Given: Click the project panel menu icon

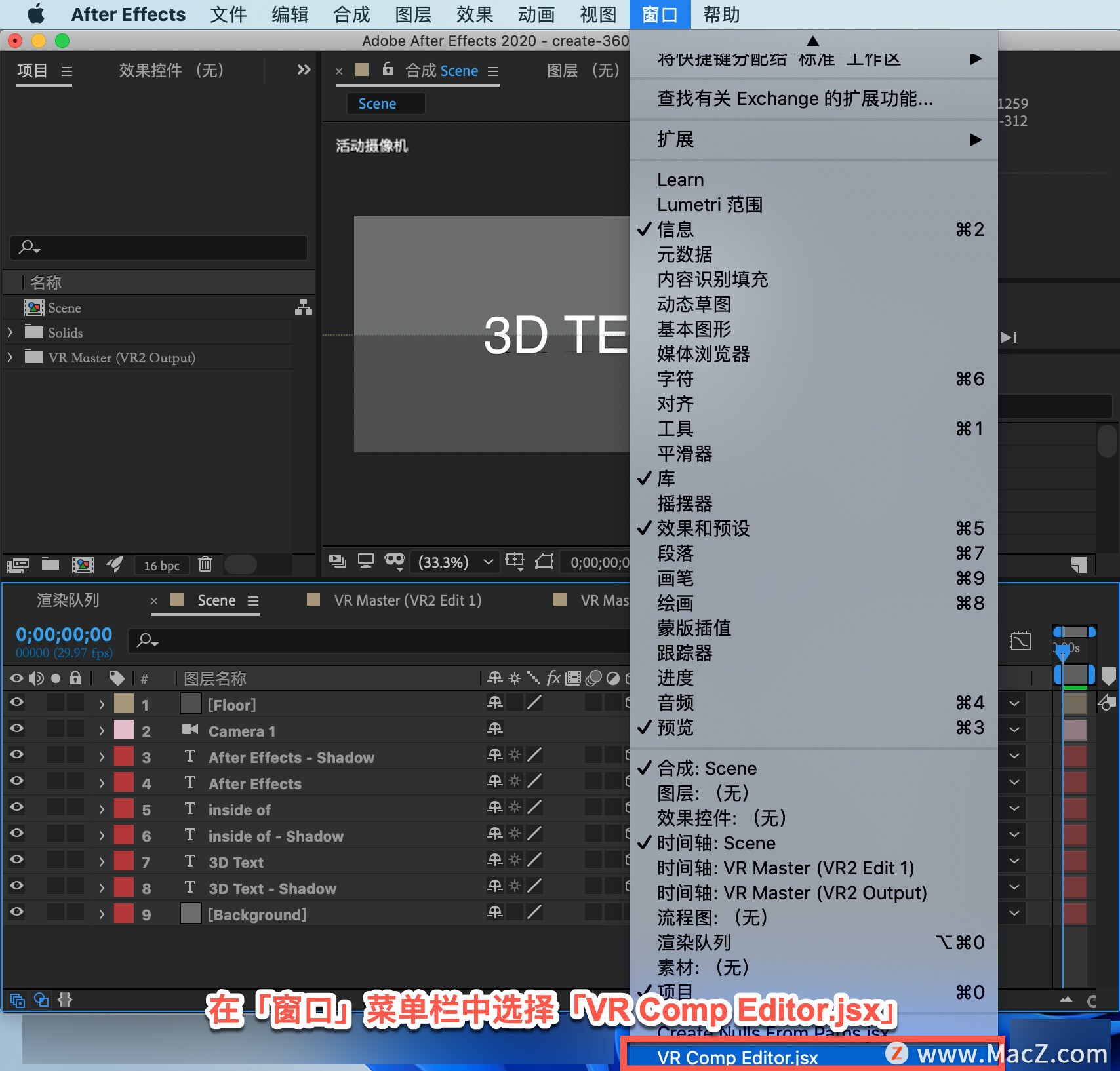Looking at the screenshot, I should click(x=66, y=71).
